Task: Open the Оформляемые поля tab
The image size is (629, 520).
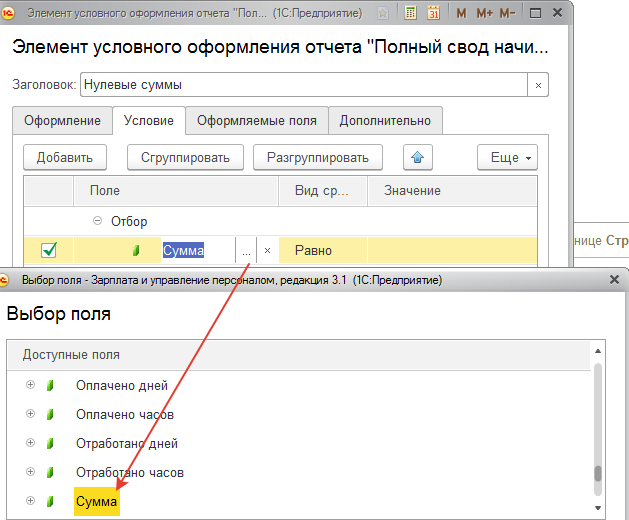Action: pos(257,120)
